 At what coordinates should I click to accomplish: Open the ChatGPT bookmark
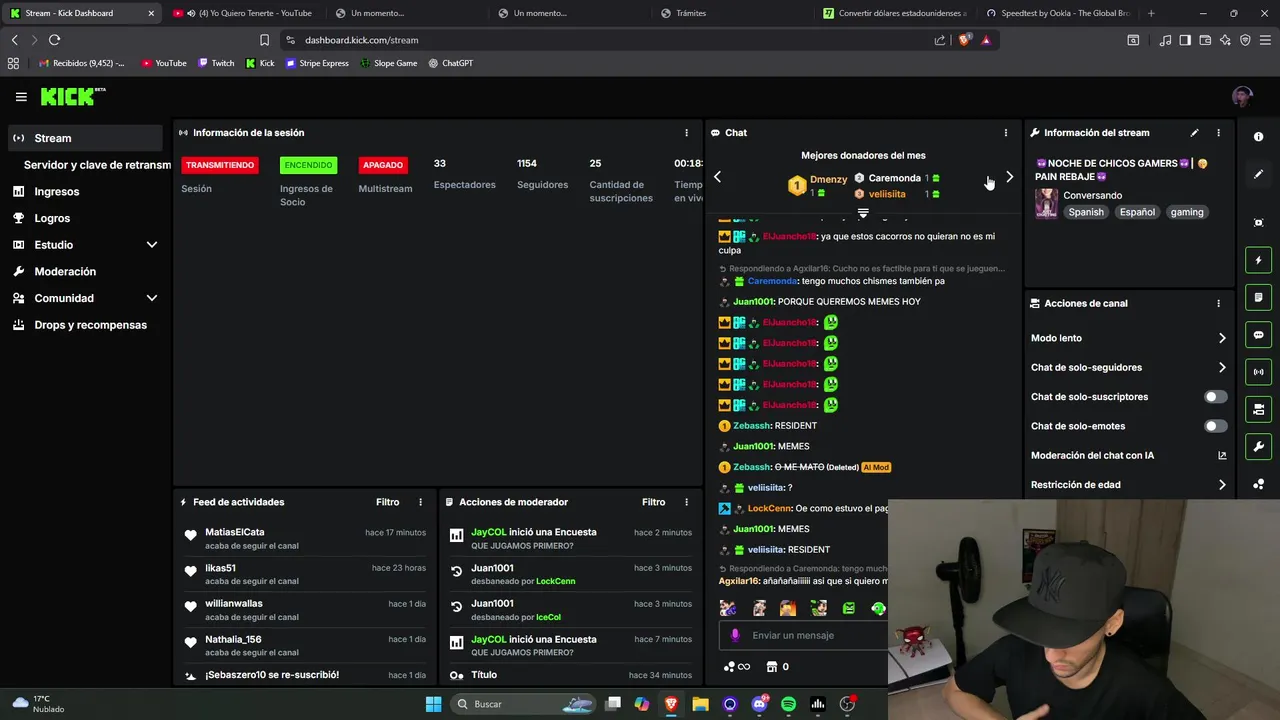tap(450, 63)
